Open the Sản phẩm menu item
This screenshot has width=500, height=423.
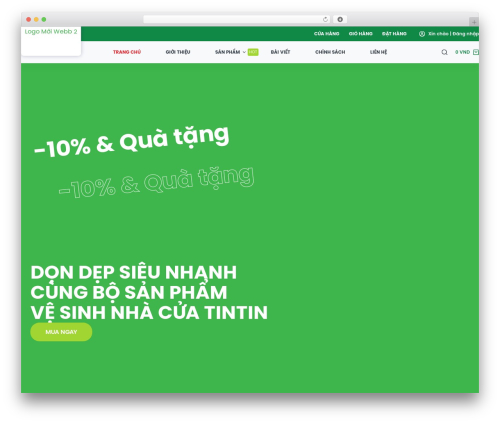pyautogui.click(x=227, y=52)
